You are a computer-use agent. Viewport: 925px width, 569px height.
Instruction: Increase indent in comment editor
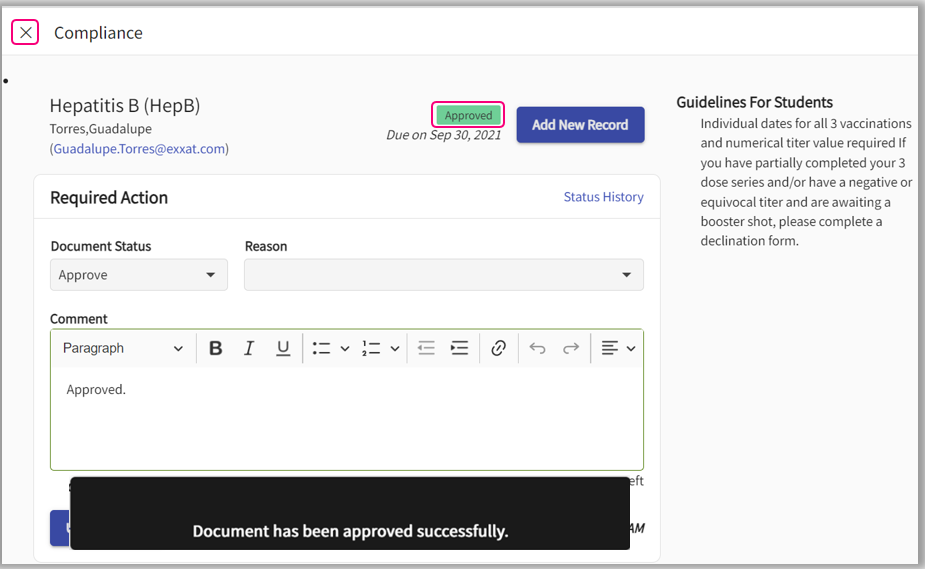[x=460, y=348]
